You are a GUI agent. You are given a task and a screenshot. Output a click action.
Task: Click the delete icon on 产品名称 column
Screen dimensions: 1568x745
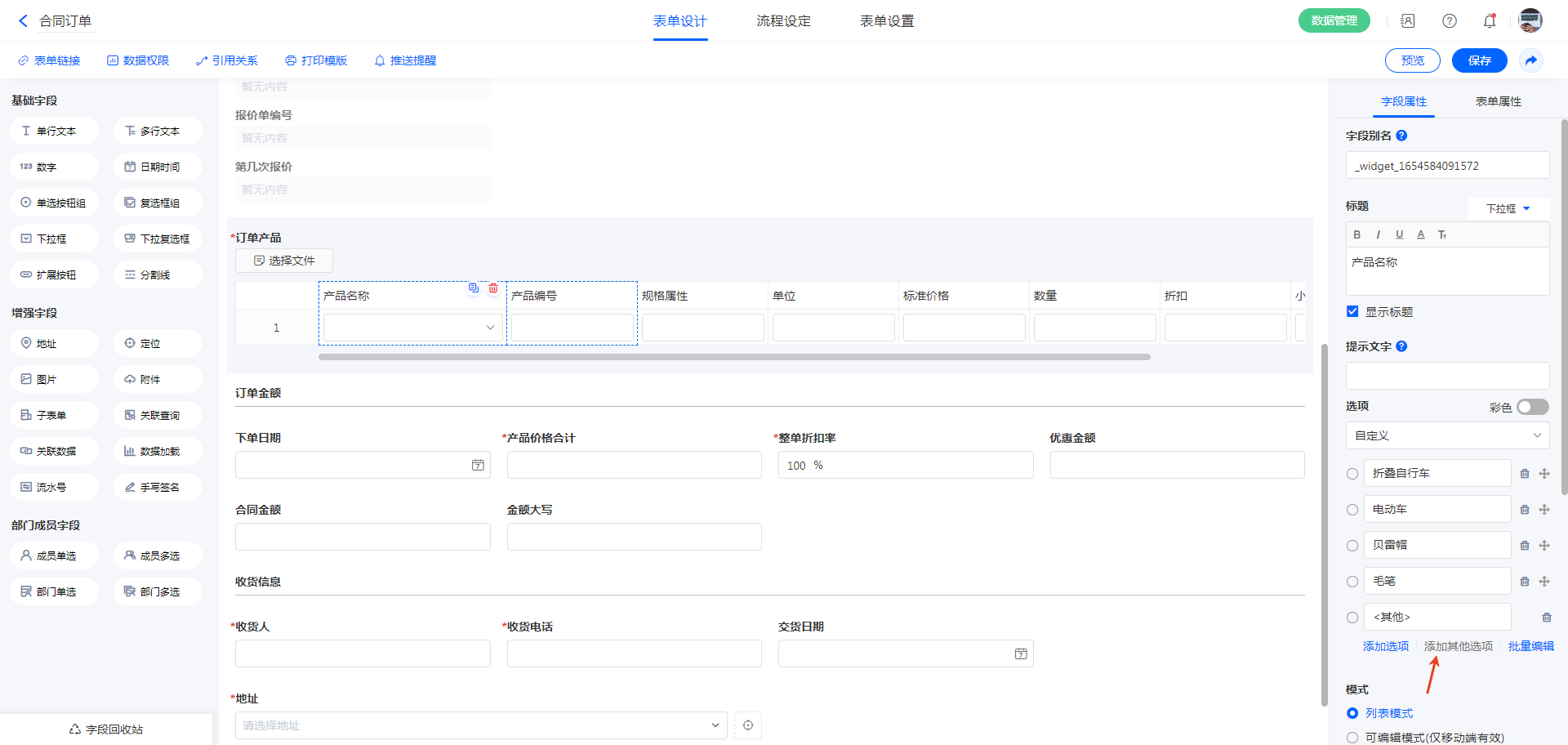point(493,288)
